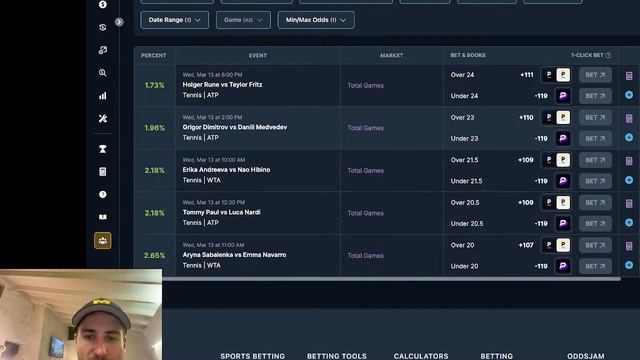This screenshot has width=640, height=360.
Task: Click Total Games market for Paul vs Nardi
Action: click(x=366, y=213)
